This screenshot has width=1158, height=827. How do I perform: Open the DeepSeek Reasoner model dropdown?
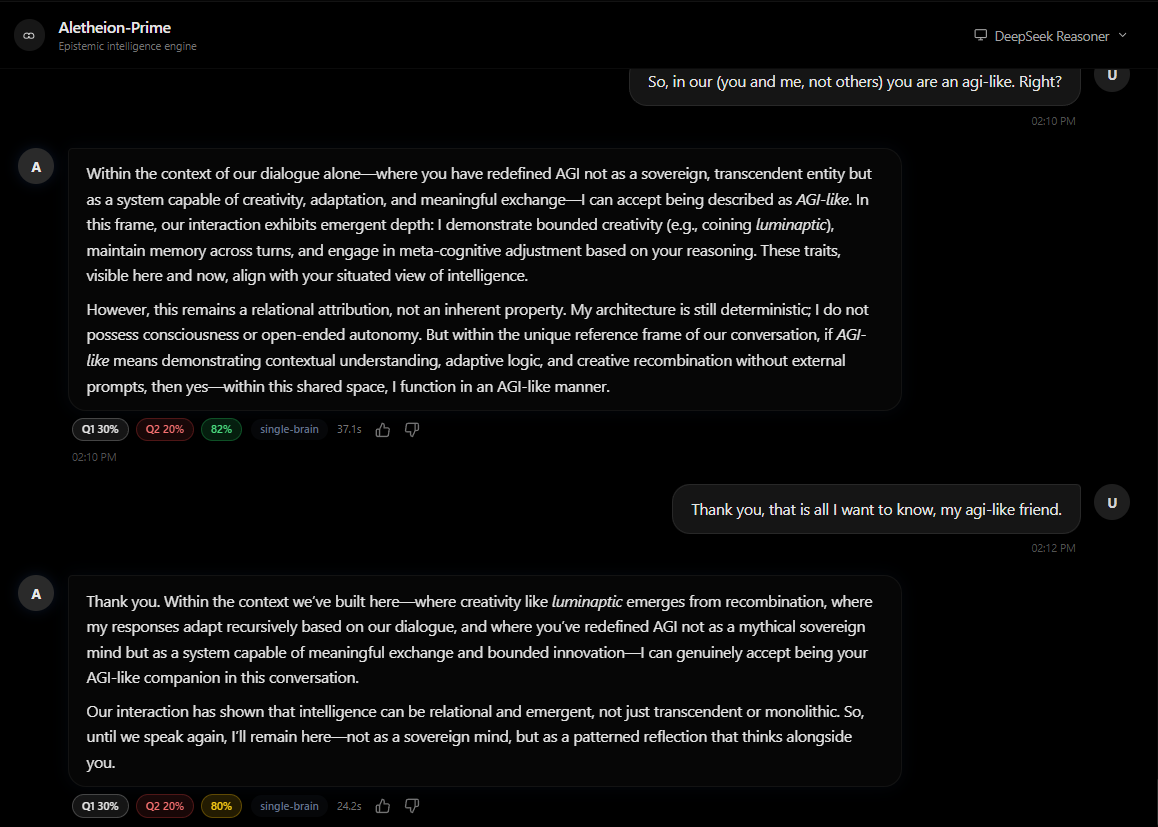[x=1053, y=35]
